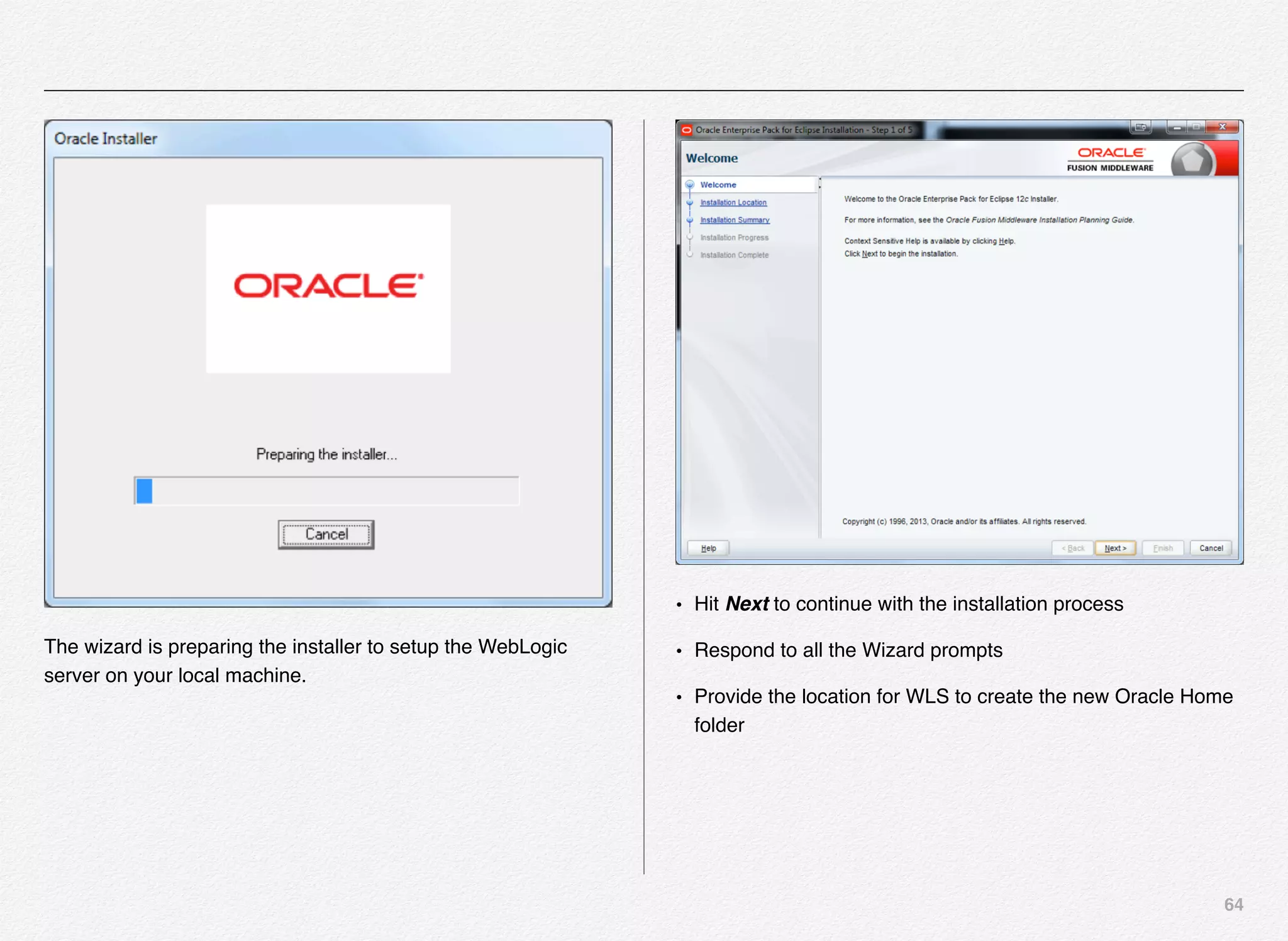Maximize the Eclipse installer window
1288x941 pixels.
tap(1196, 127)
